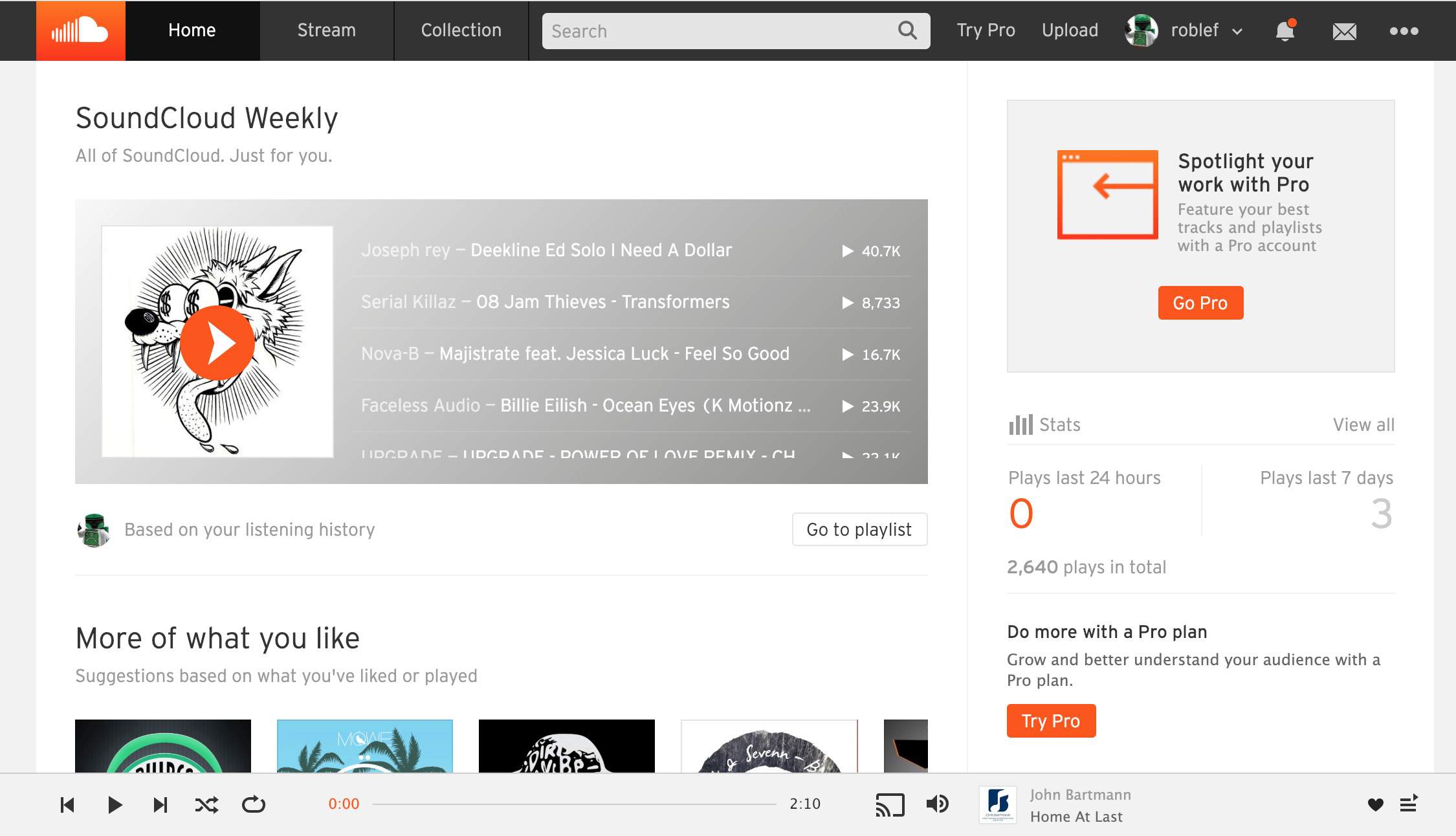Image resolution: width=1456 pixels, height=836 pixels.
Task: Select the Collection tab
Action: [x=462, y=30]
